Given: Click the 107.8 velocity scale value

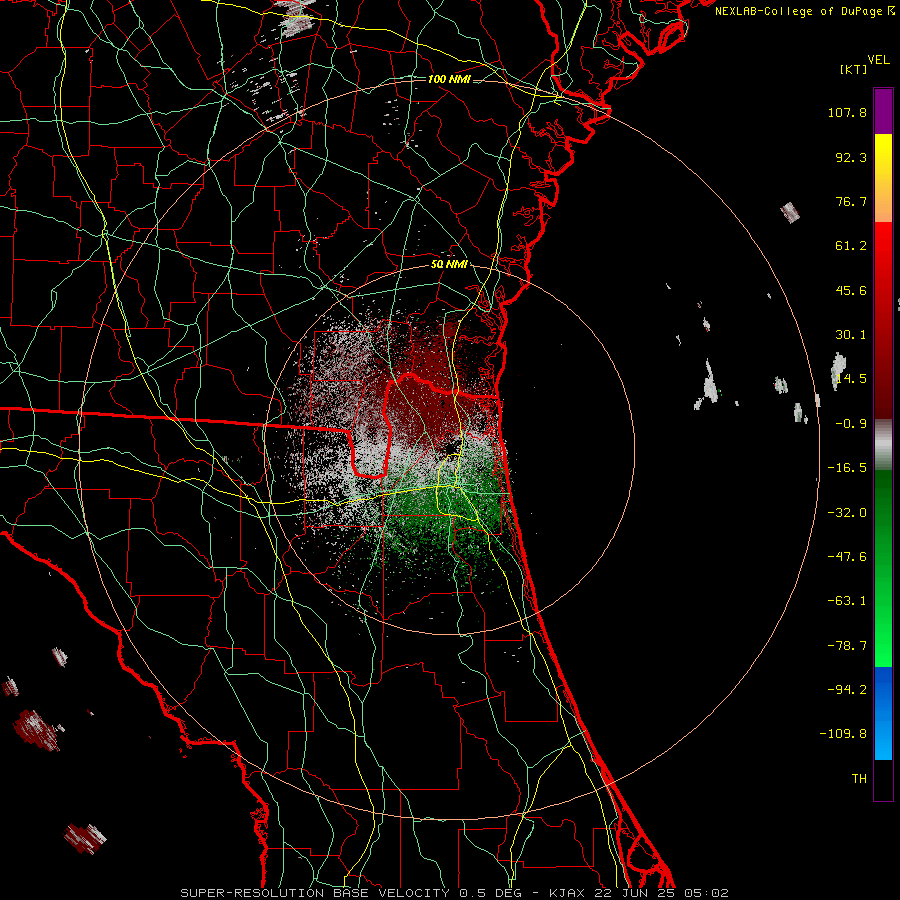Looking at the screenshot, I should (847, 112).
